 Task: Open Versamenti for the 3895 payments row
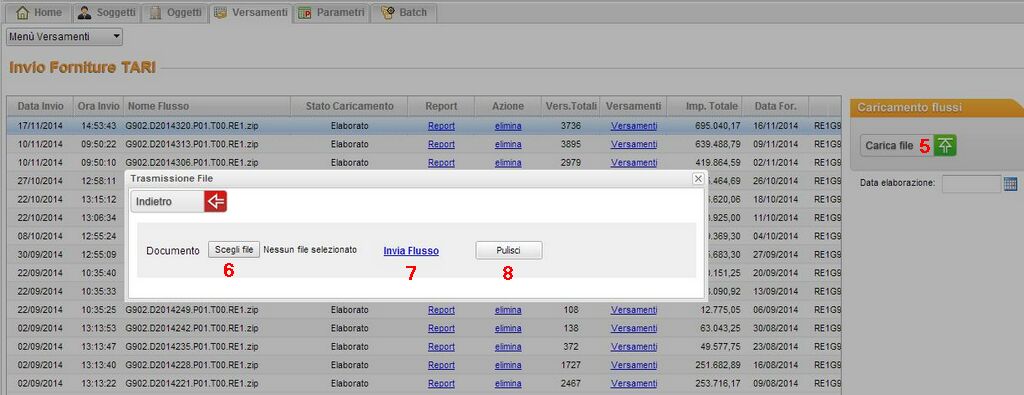point(634,144)
